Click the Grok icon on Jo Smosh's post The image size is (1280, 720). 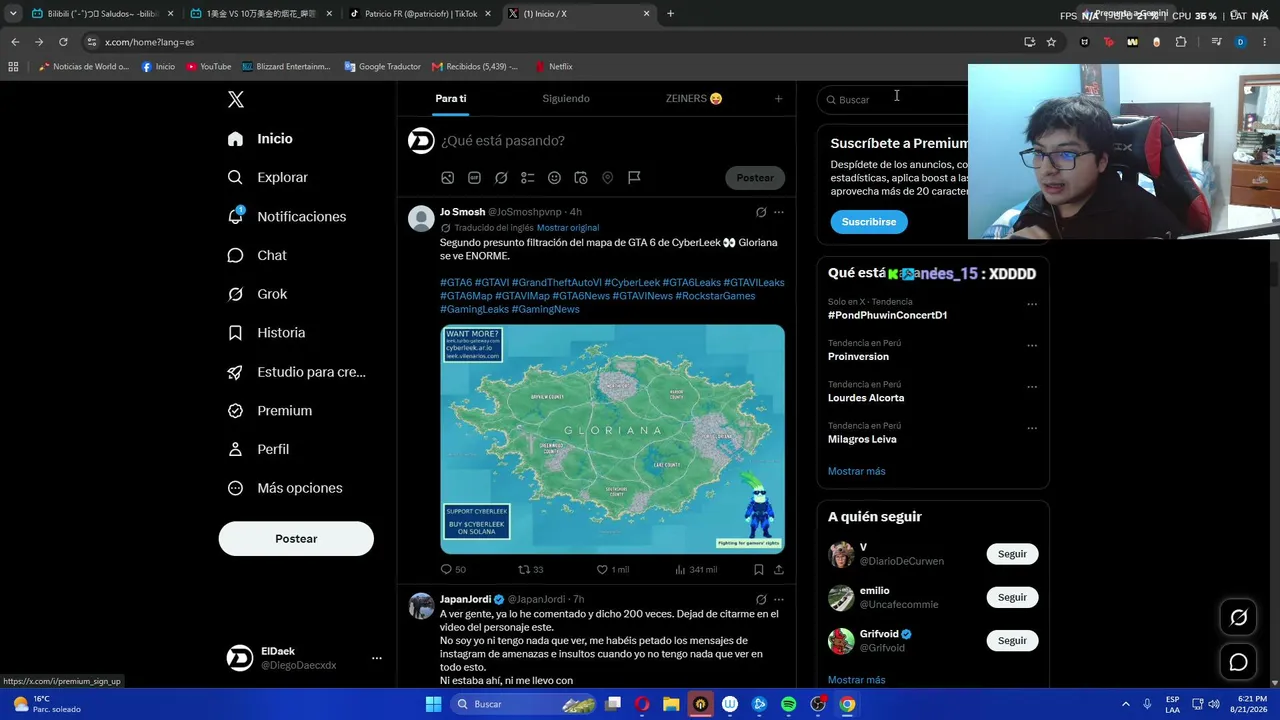pos(761,212)
